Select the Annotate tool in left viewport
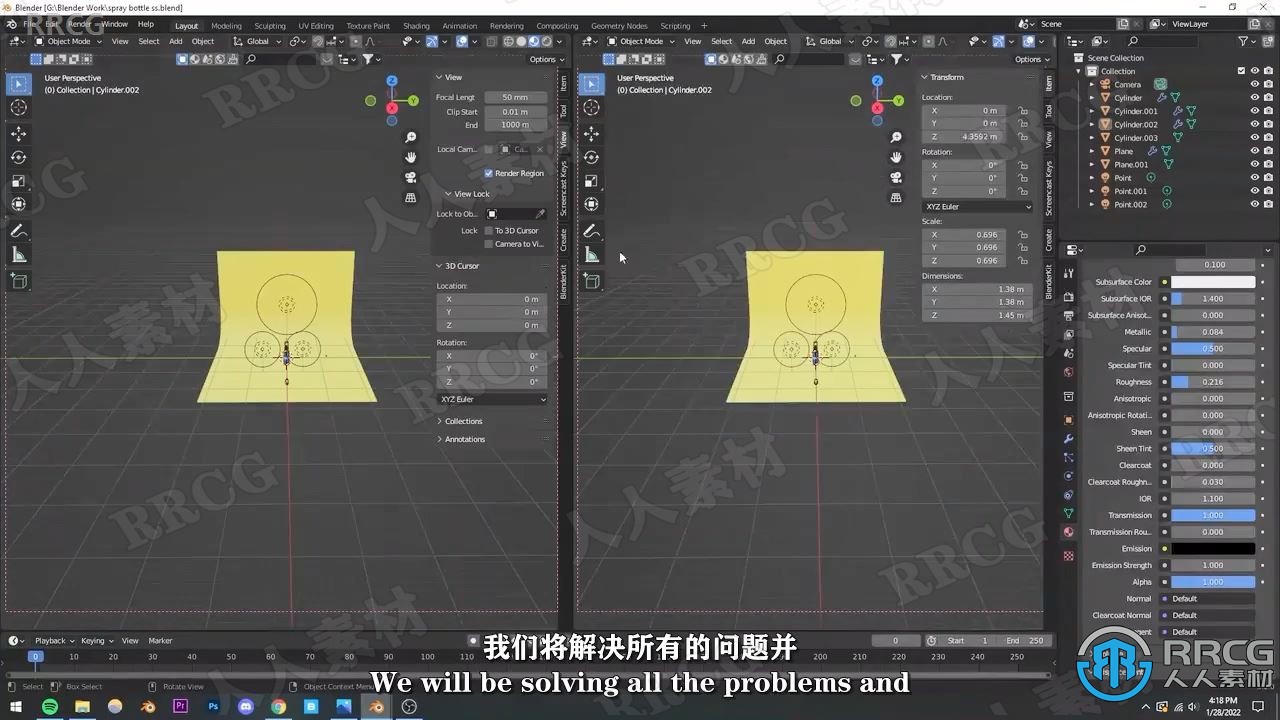Screen dimensions: 1280x720 (x=19, y=231)
